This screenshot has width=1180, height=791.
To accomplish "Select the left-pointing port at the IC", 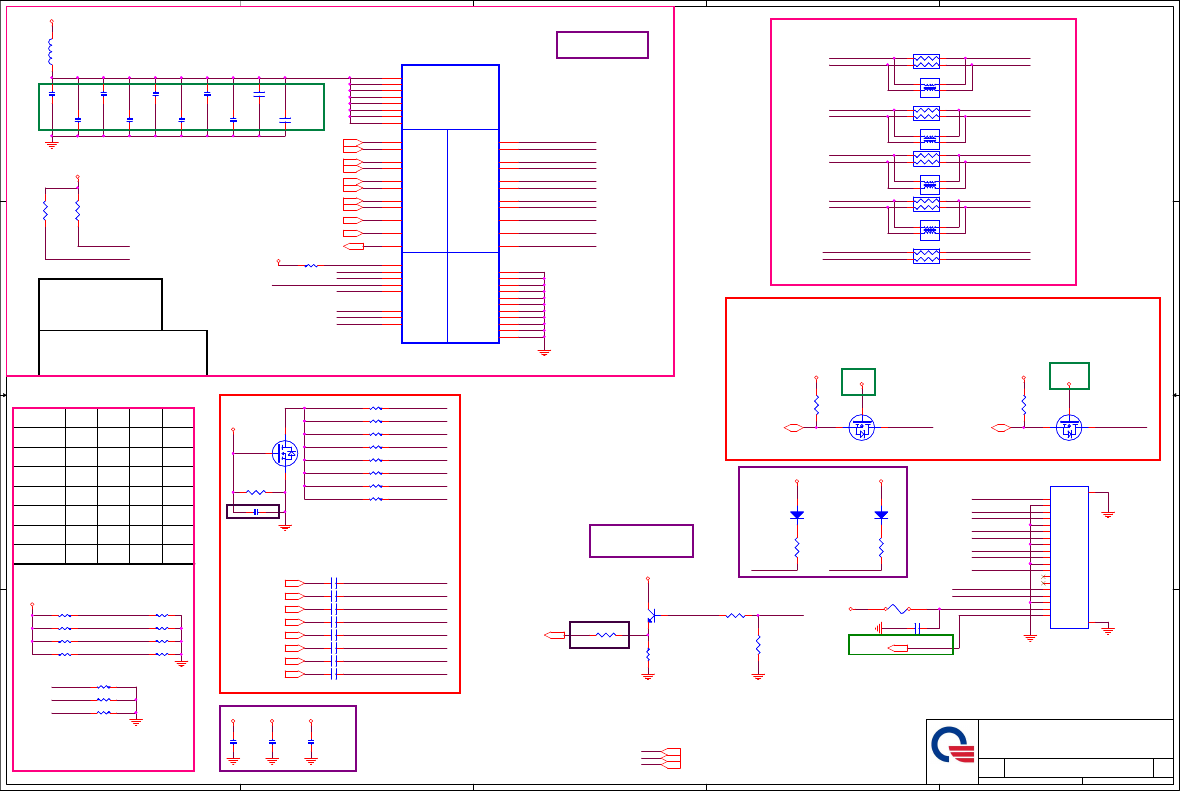I will point(354,246).
